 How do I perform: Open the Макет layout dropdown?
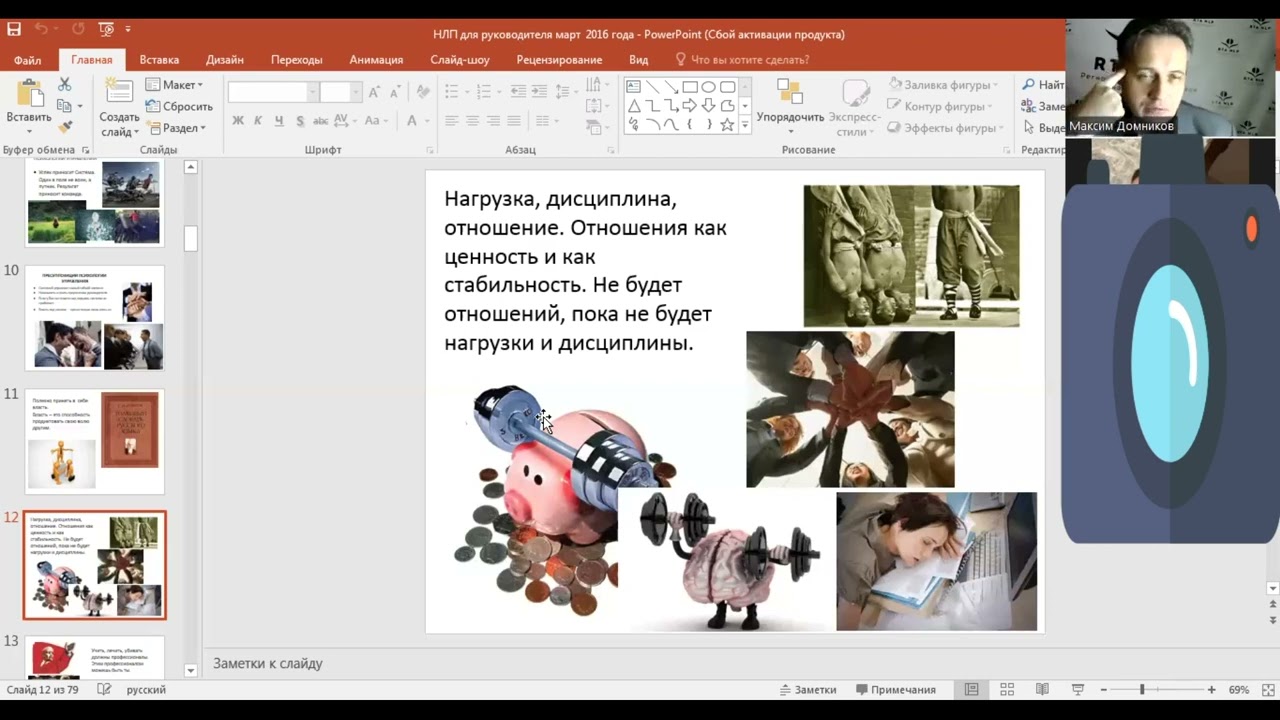175,85
